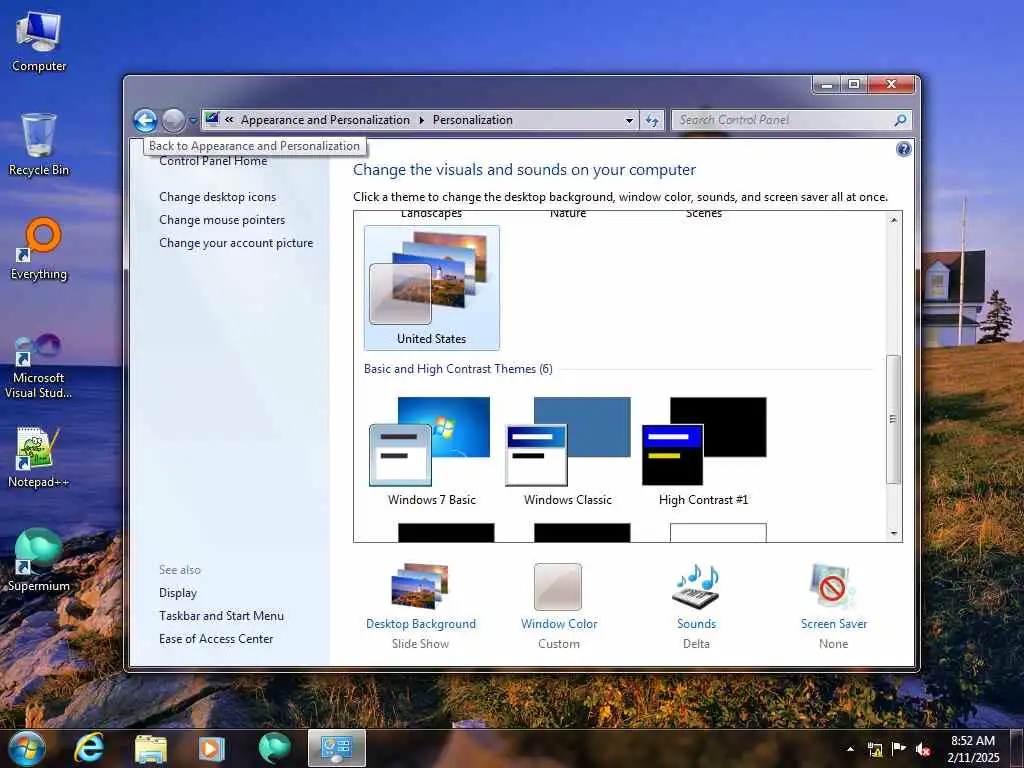This screenshot has width=1024, height=768.
Task: Open Change desktop icons
Action: pyautogui.click(x=217, y=197)
